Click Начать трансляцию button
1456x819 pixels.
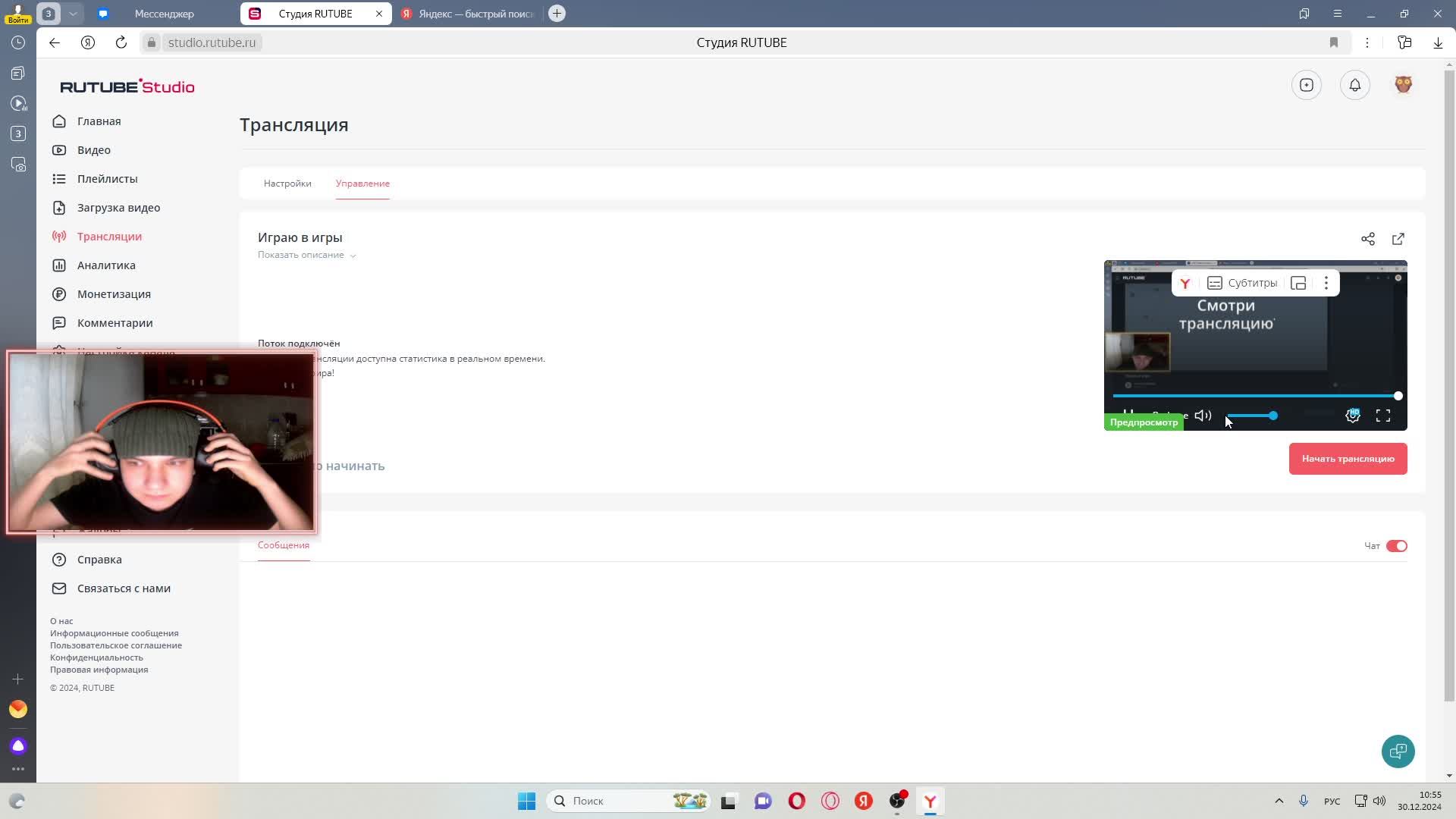point(1348,459)
